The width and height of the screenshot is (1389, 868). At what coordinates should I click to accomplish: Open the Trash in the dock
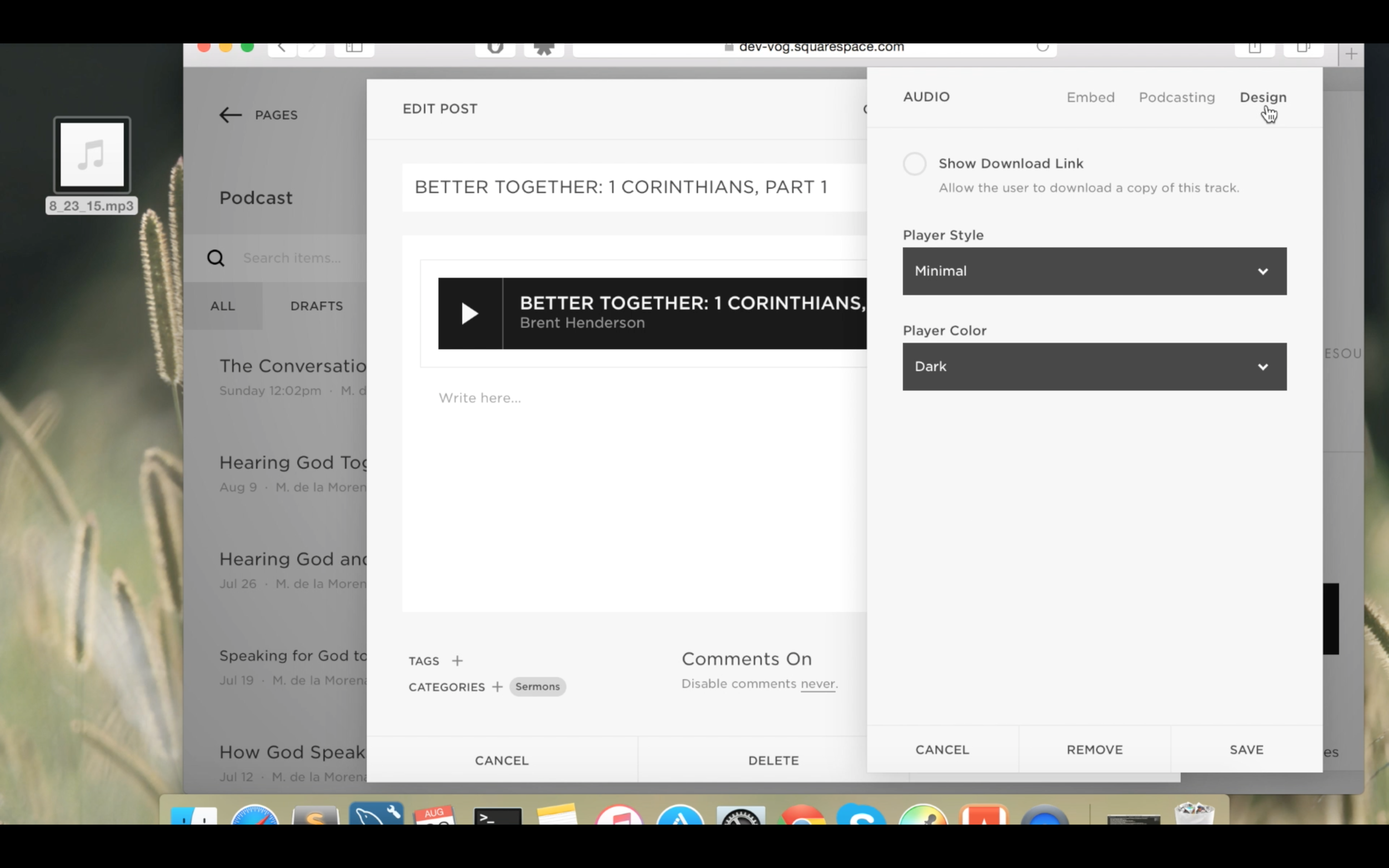tap(1195, 814)
